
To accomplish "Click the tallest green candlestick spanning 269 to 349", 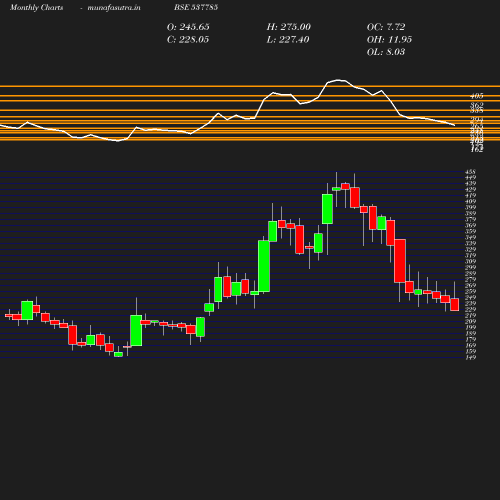I will (264, 266).
